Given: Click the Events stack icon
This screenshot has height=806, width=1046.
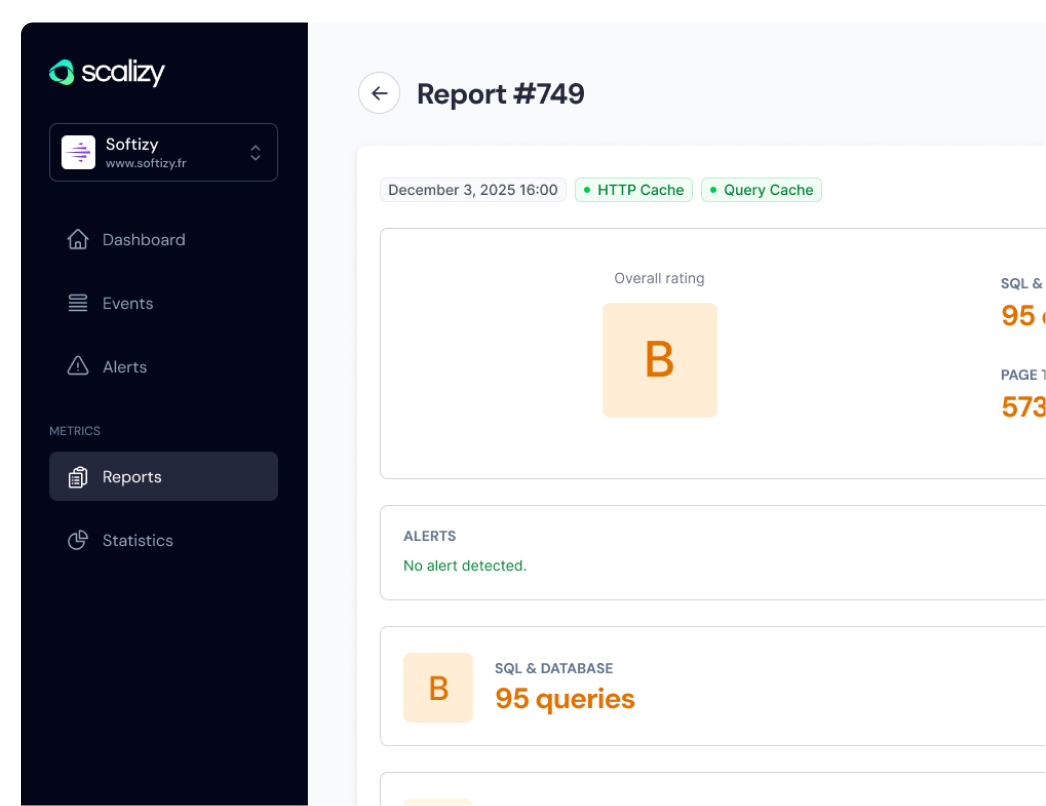Looking at the screenshot, I should [x=78, y=303].
